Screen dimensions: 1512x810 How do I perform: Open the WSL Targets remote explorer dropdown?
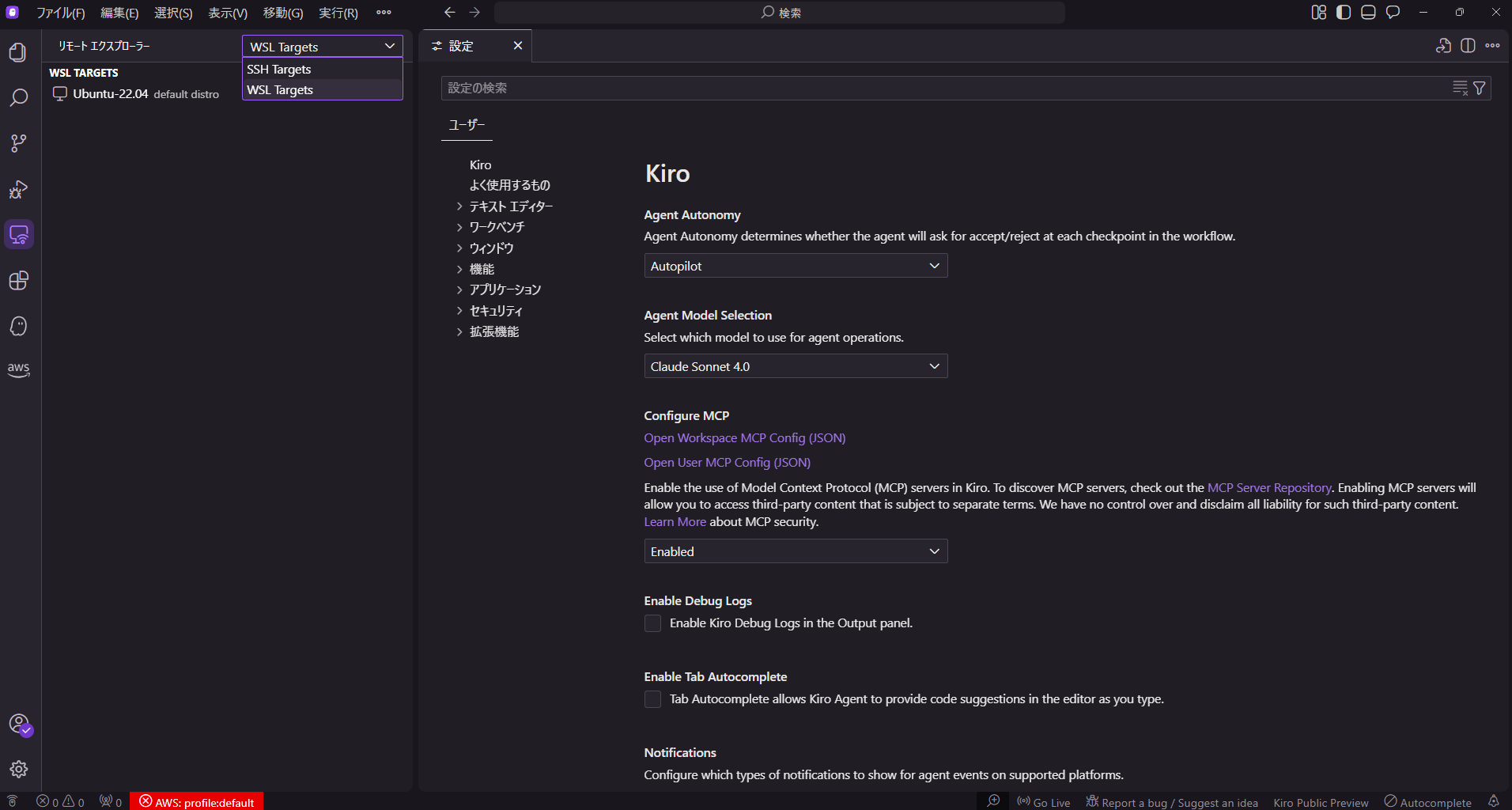click(x=323, y=47)
